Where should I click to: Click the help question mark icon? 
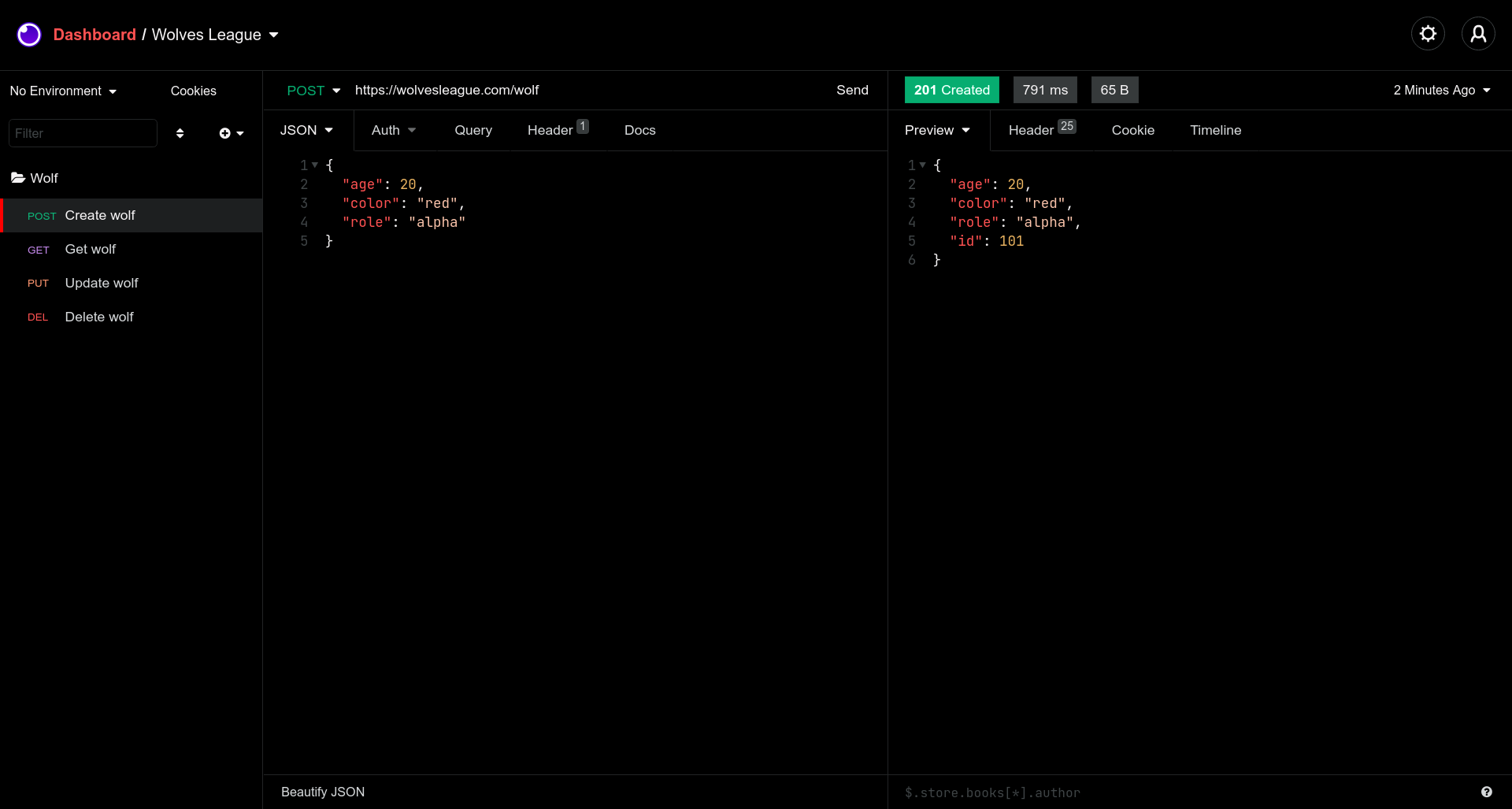(x=1486, y=792)
